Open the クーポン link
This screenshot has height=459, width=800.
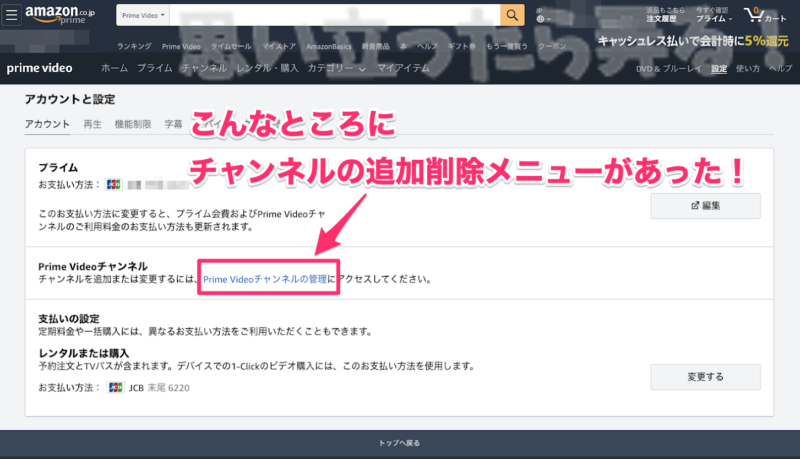point(552,46)
